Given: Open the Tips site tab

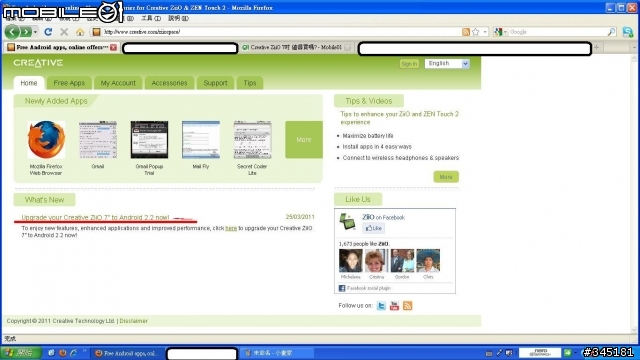Looking at the screenshot, I should (250, 83).
